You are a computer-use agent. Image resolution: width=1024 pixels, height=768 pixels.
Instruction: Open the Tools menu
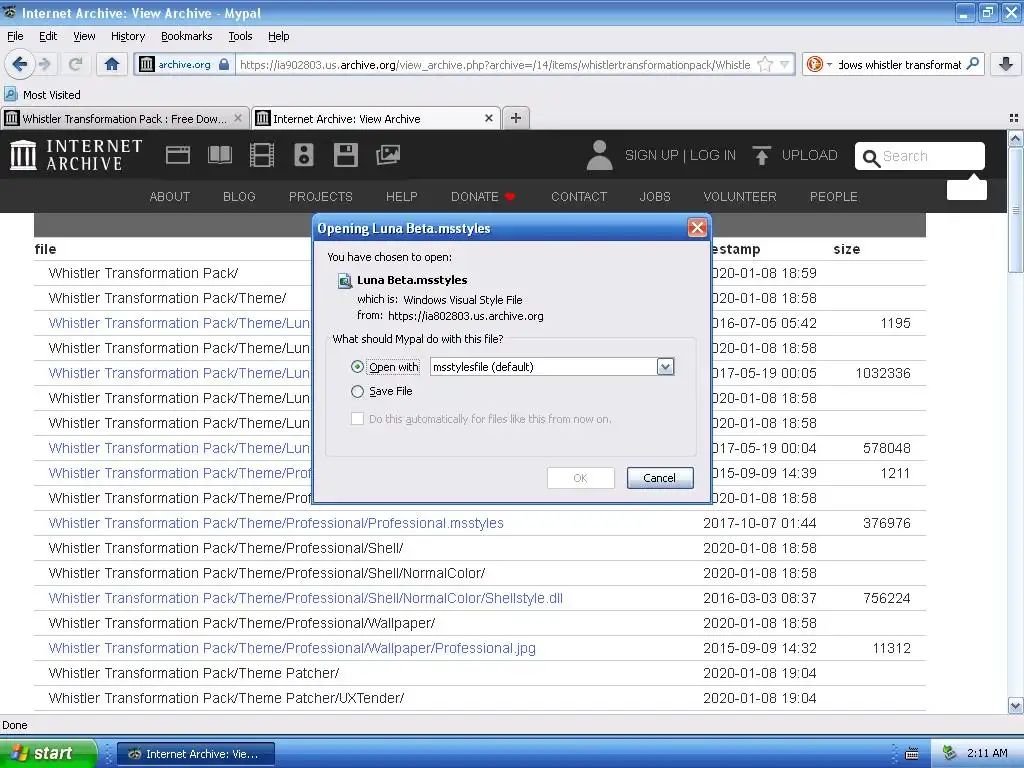tap(240, 36)
